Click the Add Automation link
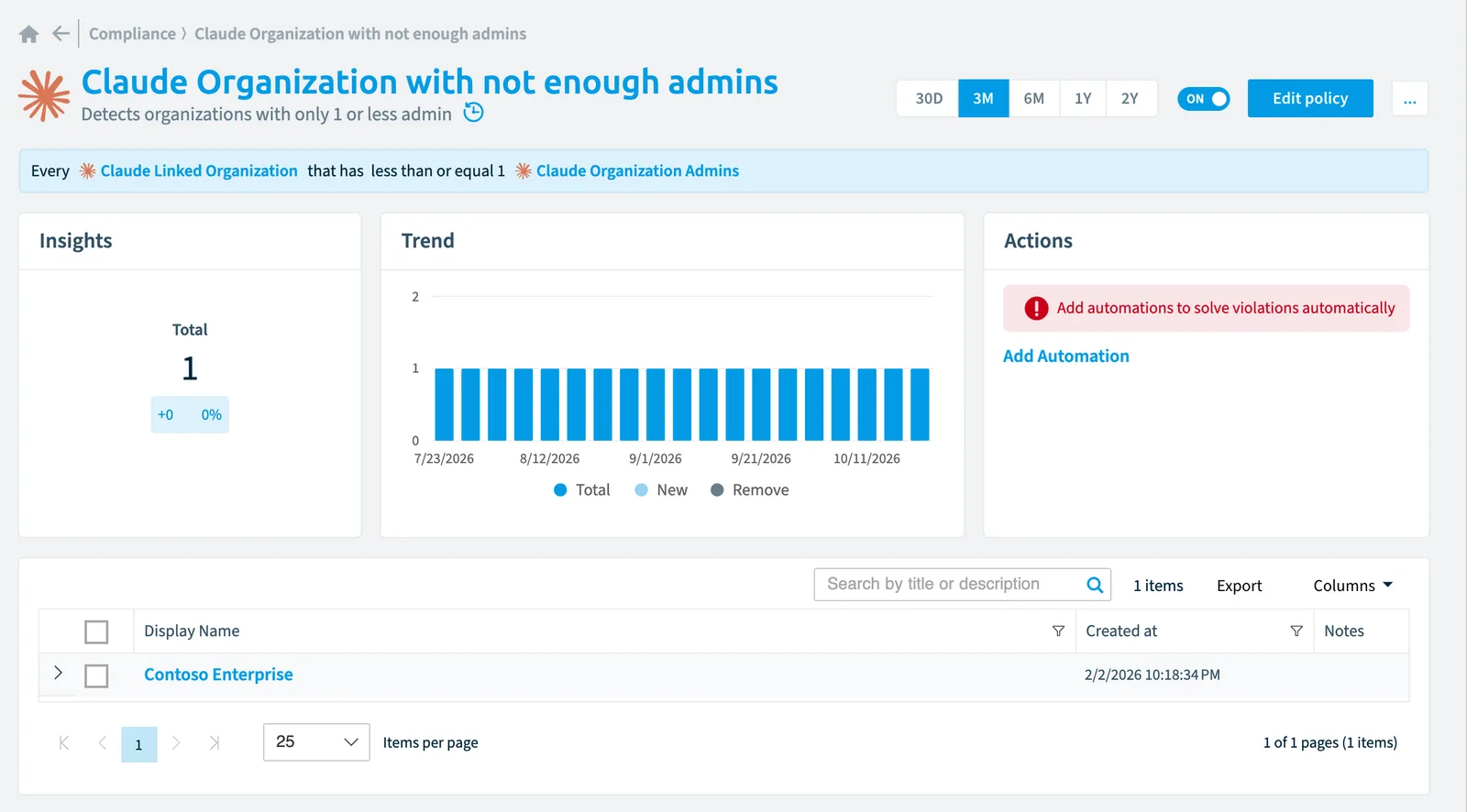The height and width of the screenshot is (812, 1467). pos(1065,356)
